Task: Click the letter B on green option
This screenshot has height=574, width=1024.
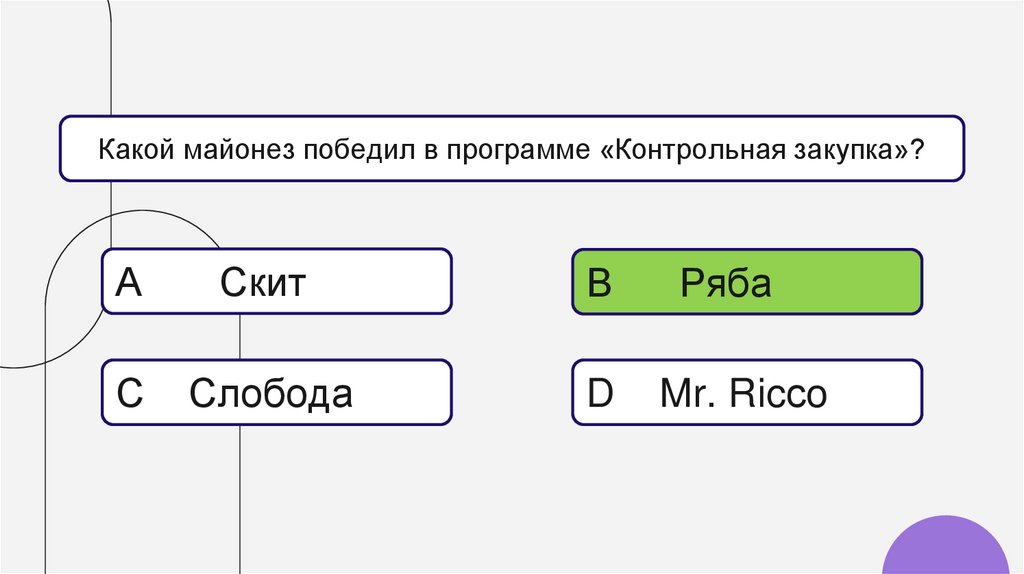Action: pyautogui.click(x=599, y=284)
